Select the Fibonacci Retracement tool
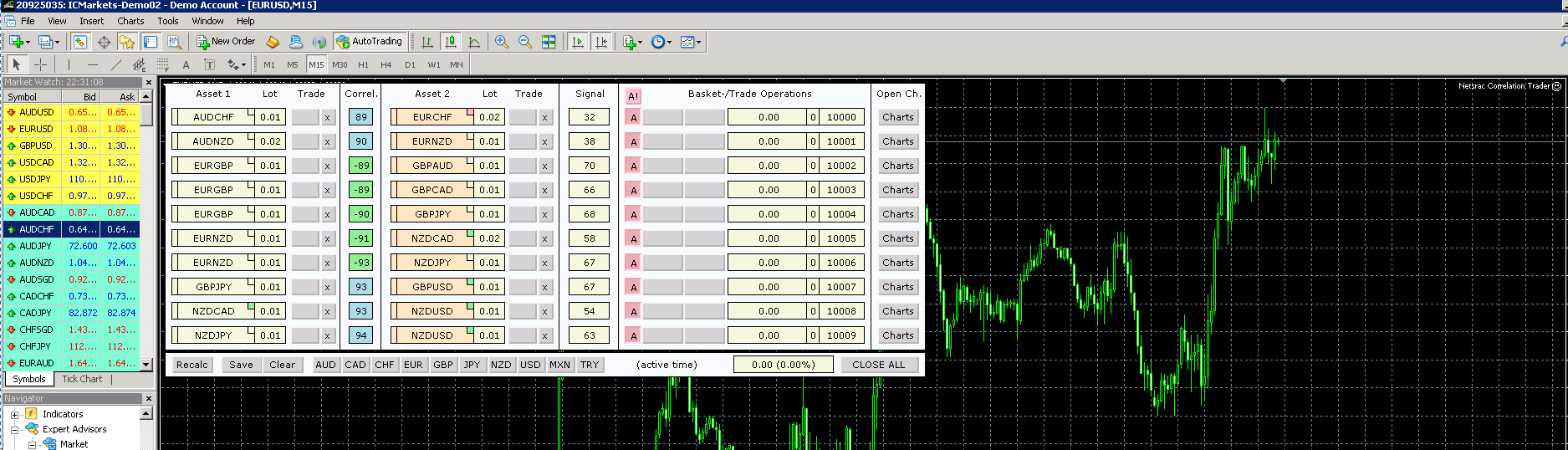This screenshot has width=1568, height=450. tap(162, 64)
